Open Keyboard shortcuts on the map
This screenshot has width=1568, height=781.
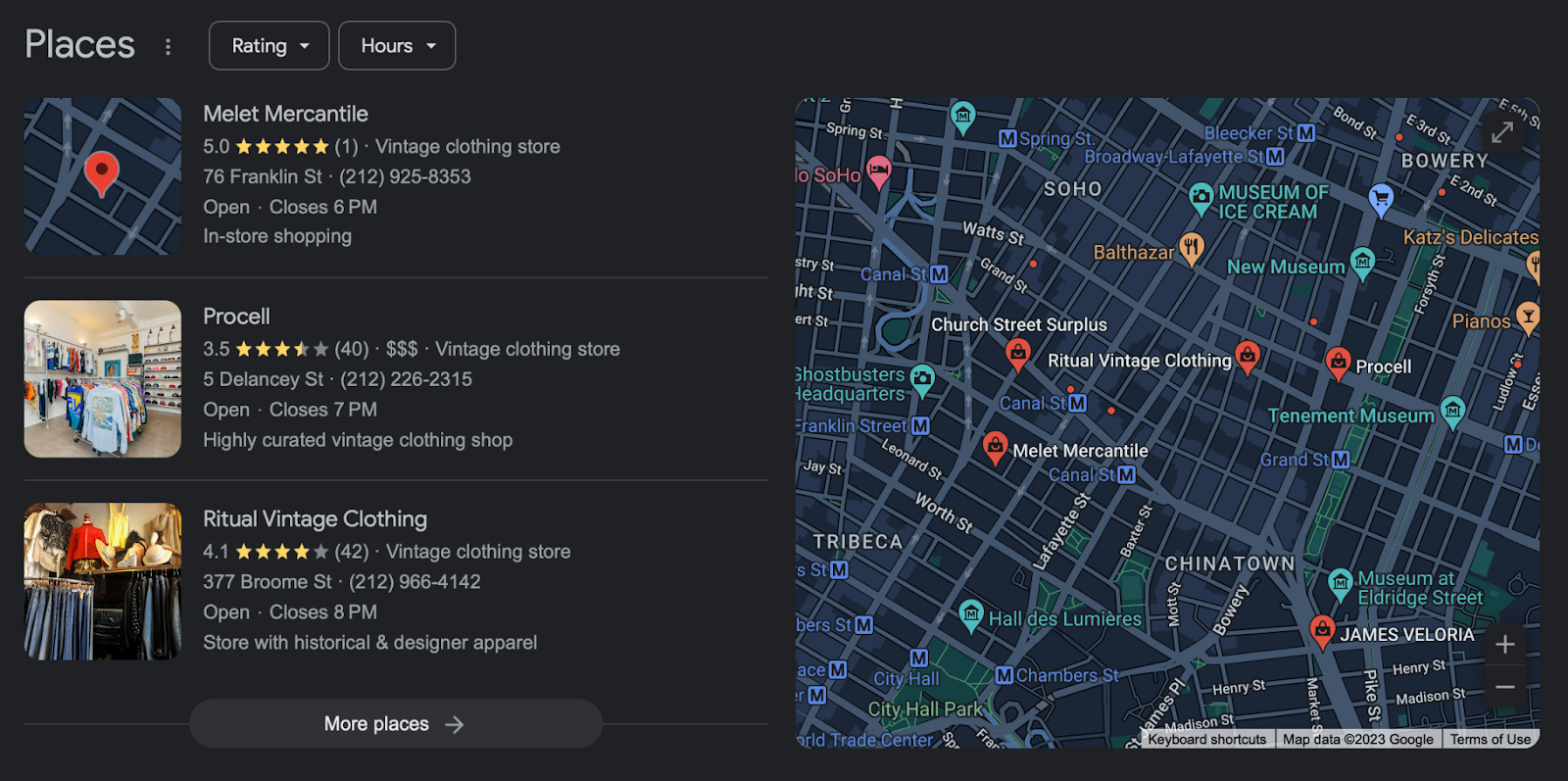(1207, 740)
